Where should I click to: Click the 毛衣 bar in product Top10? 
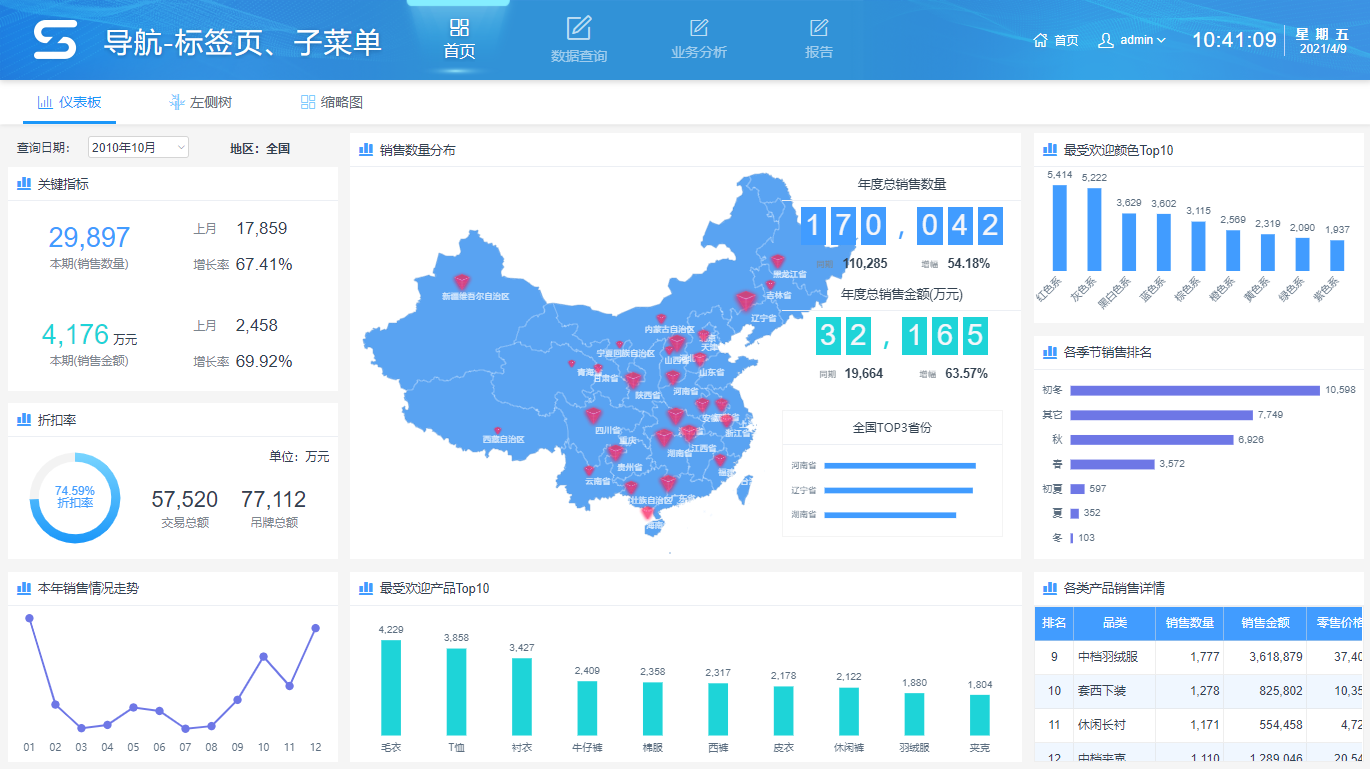pyautogui.click(x=391, y=687)
